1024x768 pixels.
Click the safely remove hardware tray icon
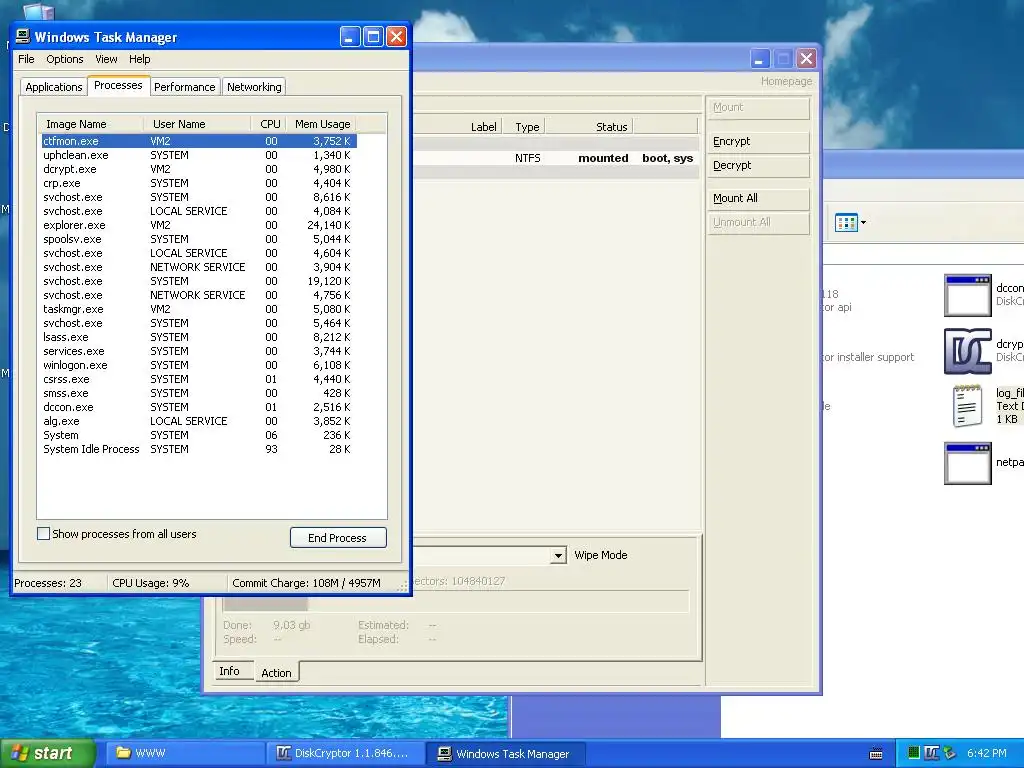pyautogui.click(x=950, y=753)
